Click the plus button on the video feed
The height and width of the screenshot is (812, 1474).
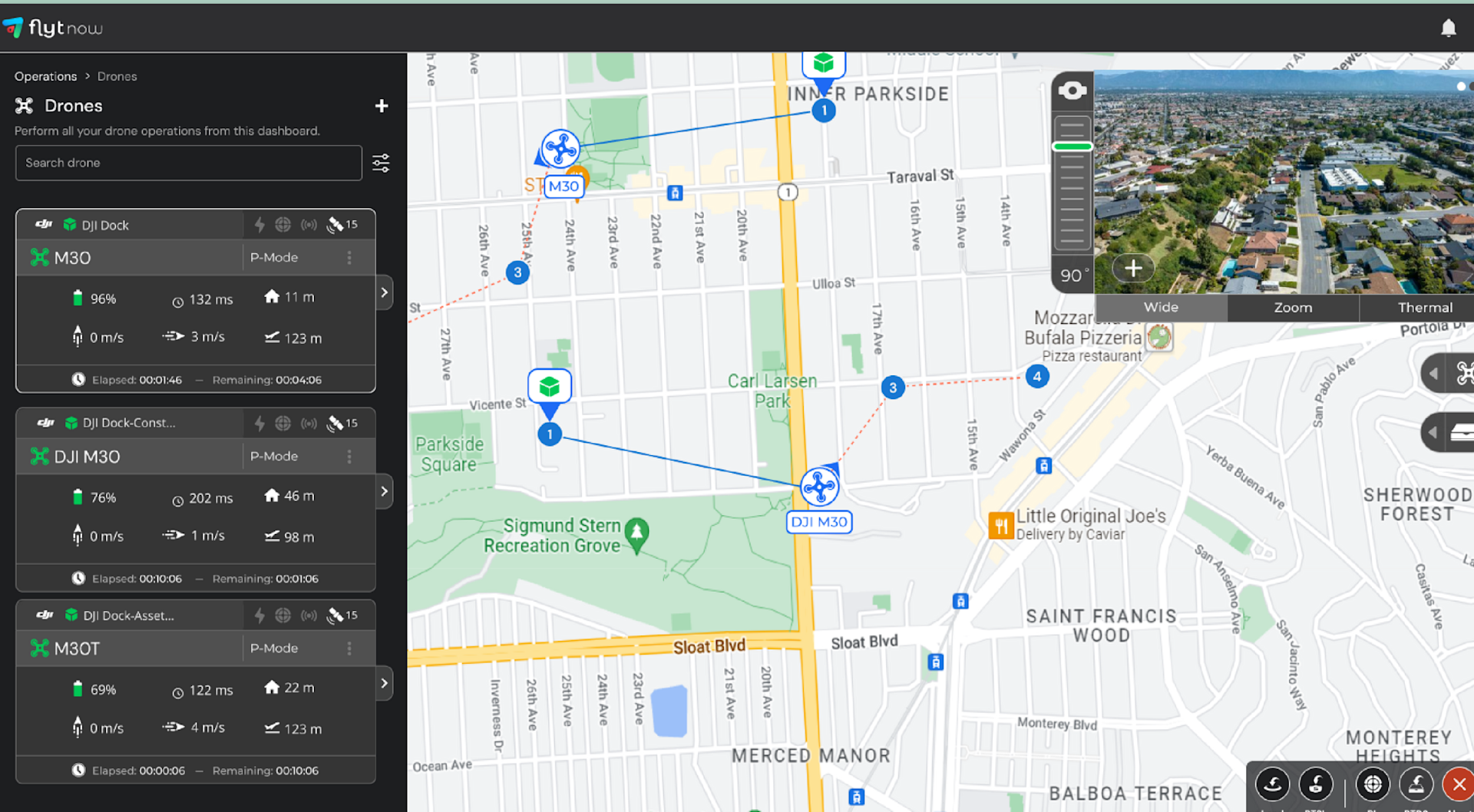[1133, 269]
